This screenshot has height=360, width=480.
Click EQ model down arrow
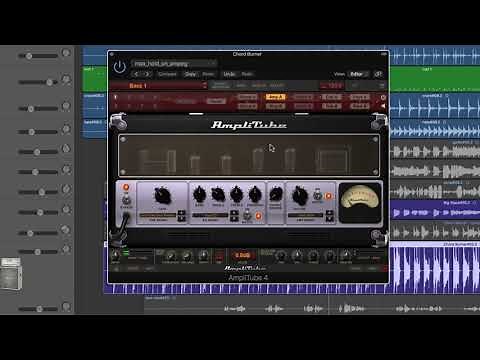234,218
